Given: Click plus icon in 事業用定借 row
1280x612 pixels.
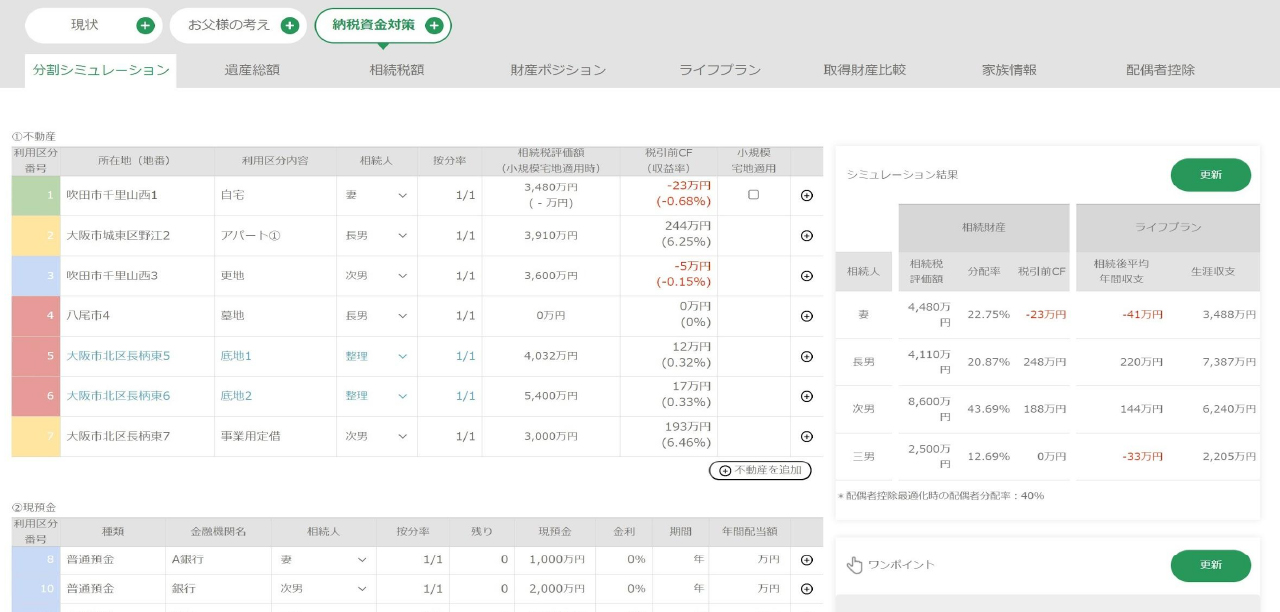Looking at the screenshot, I should pyautogui.click(x=807, y=436).
